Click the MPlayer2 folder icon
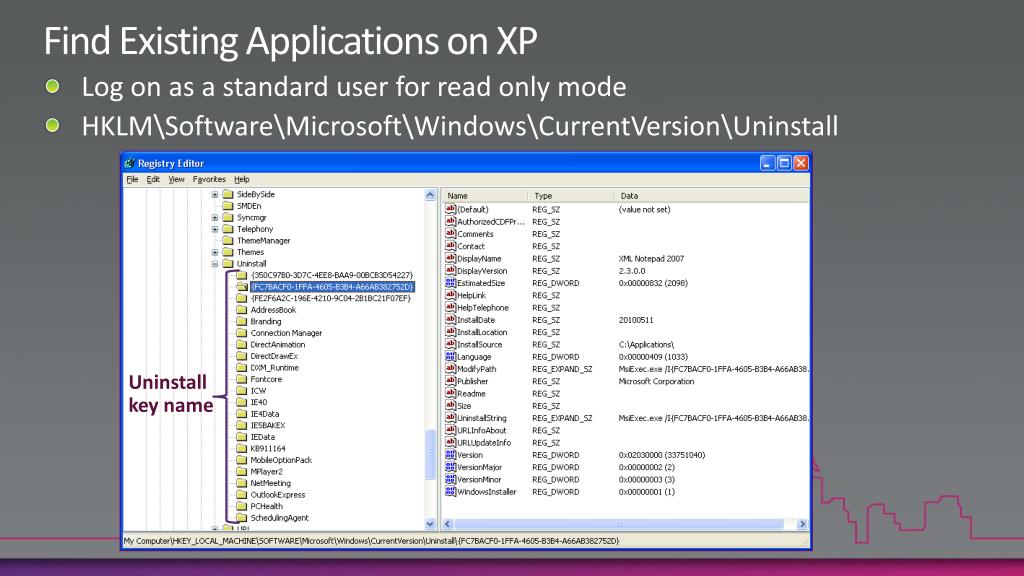This screenshot has width=1024, height=576. click(x=242, y=472)
